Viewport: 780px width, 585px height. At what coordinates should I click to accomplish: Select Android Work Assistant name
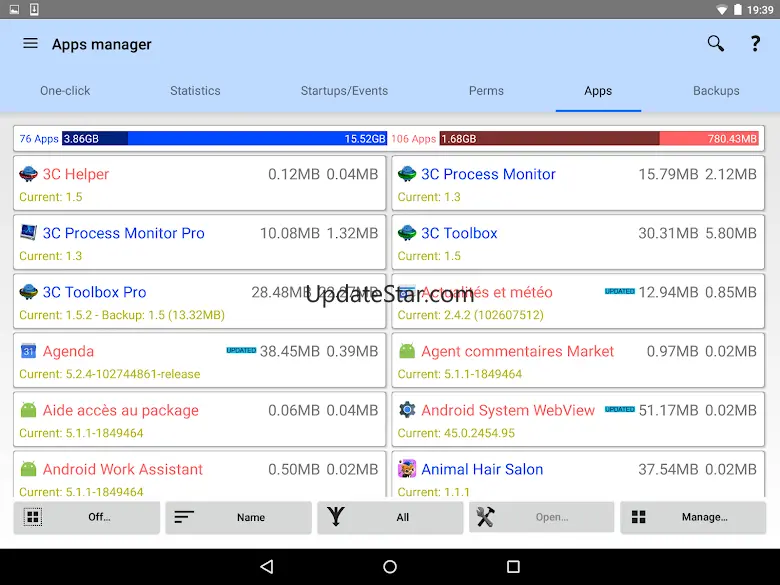click(123, 469)
